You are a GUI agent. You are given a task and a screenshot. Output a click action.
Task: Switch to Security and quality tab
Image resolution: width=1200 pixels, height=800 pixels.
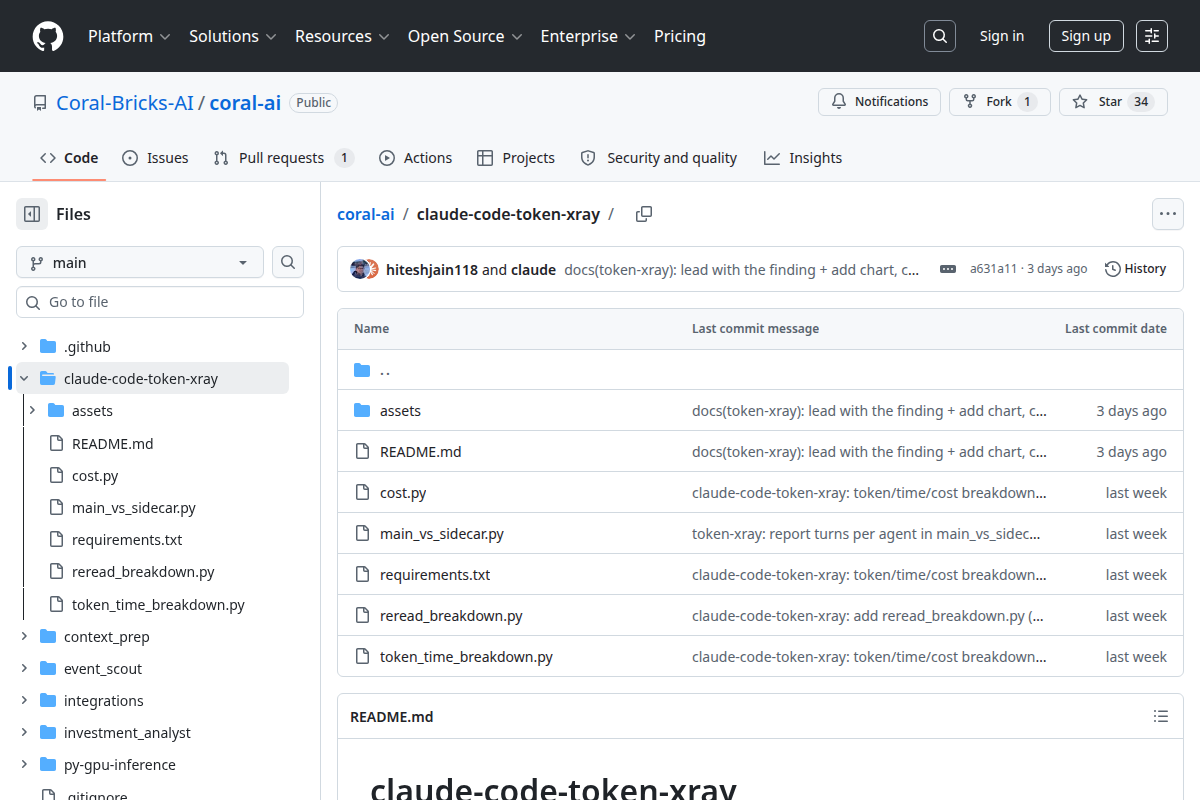[658, 158]
